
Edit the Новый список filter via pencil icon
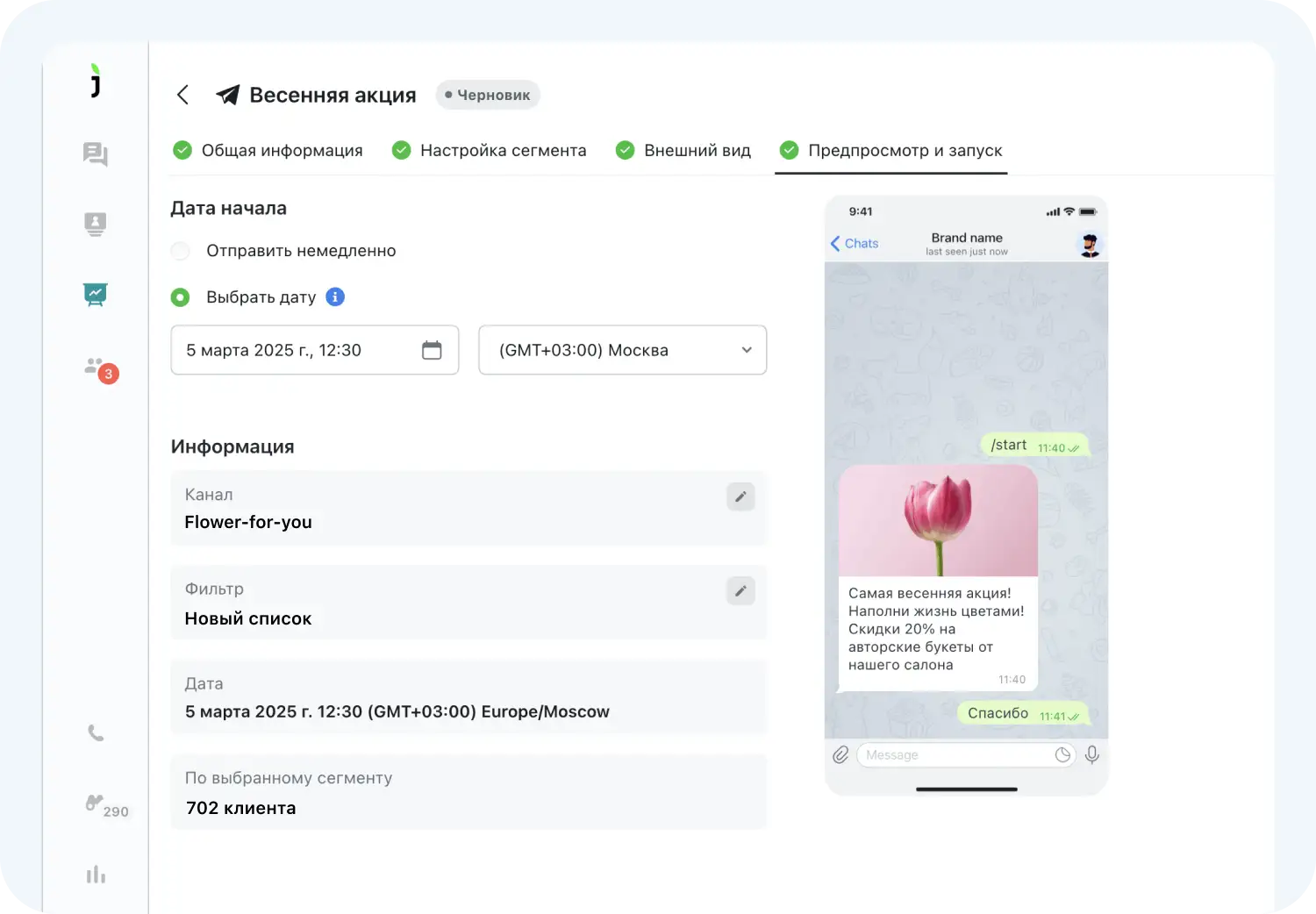coord(740,591)
